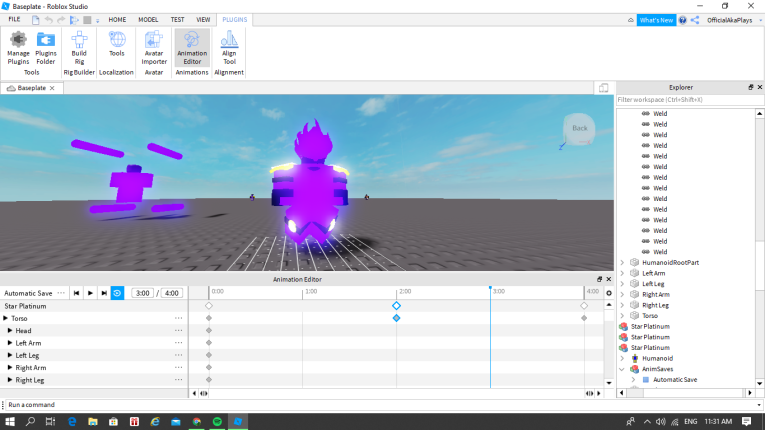The height and width of the screenshot is (430, 765).
Task: Close the Baseplate tab
Action: [52, 88]
